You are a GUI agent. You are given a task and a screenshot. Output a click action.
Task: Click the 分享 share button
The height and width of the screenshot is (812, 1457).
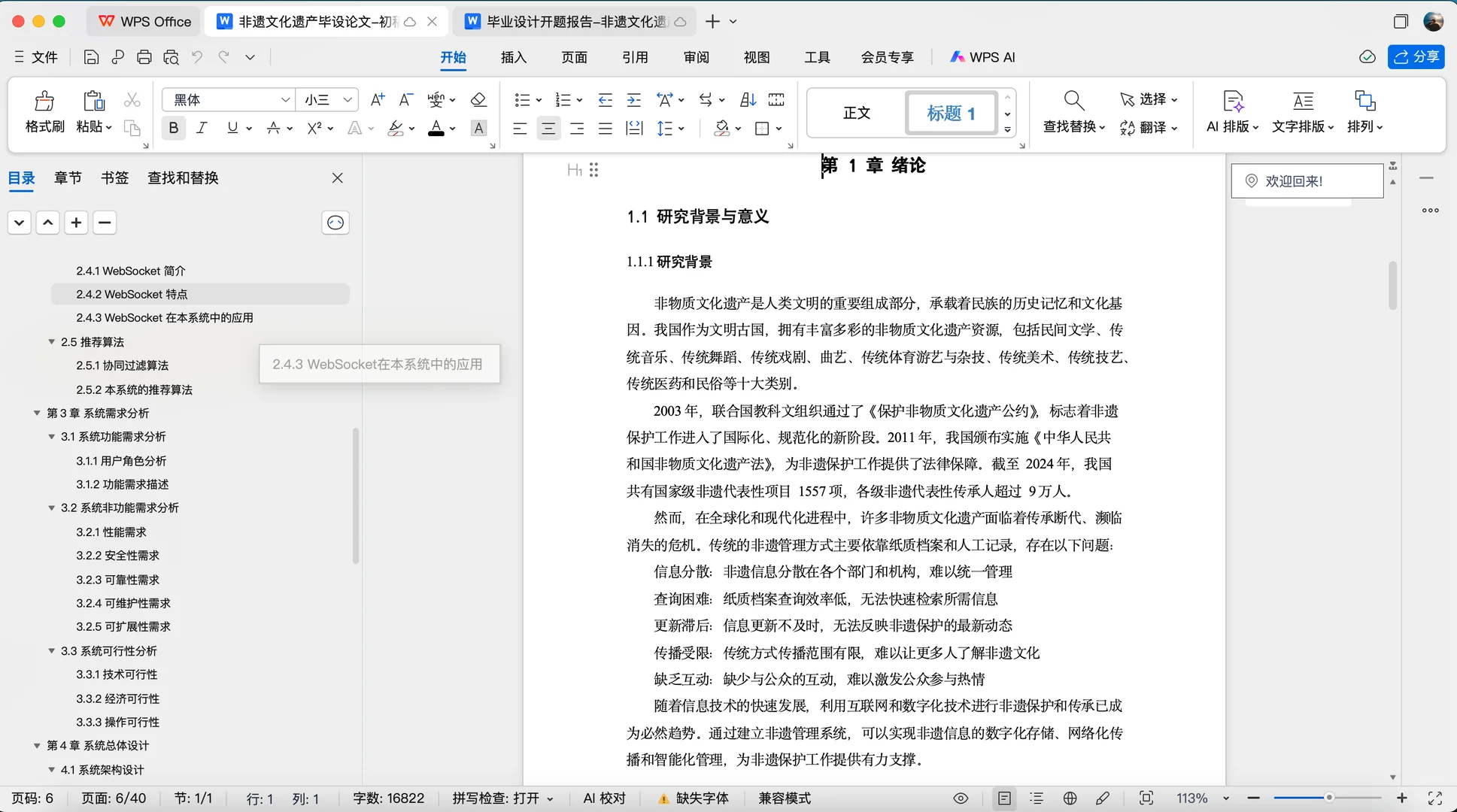click(x=1417, y=56)
